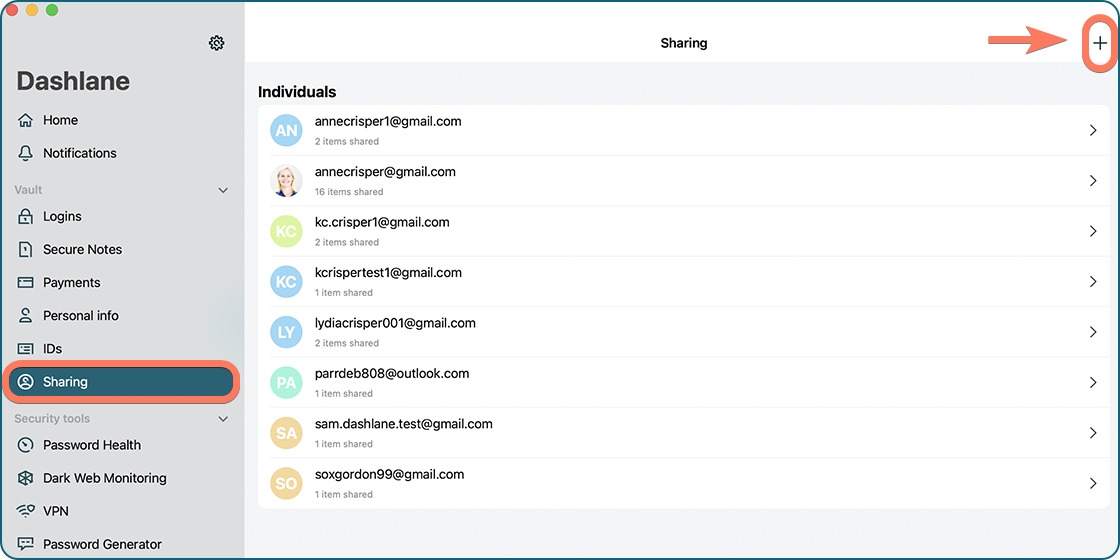The width and height of the screenshot is (1120, 560).
Task: Click the LY avatar for lydiacrisper001
Action: (286, 332)
